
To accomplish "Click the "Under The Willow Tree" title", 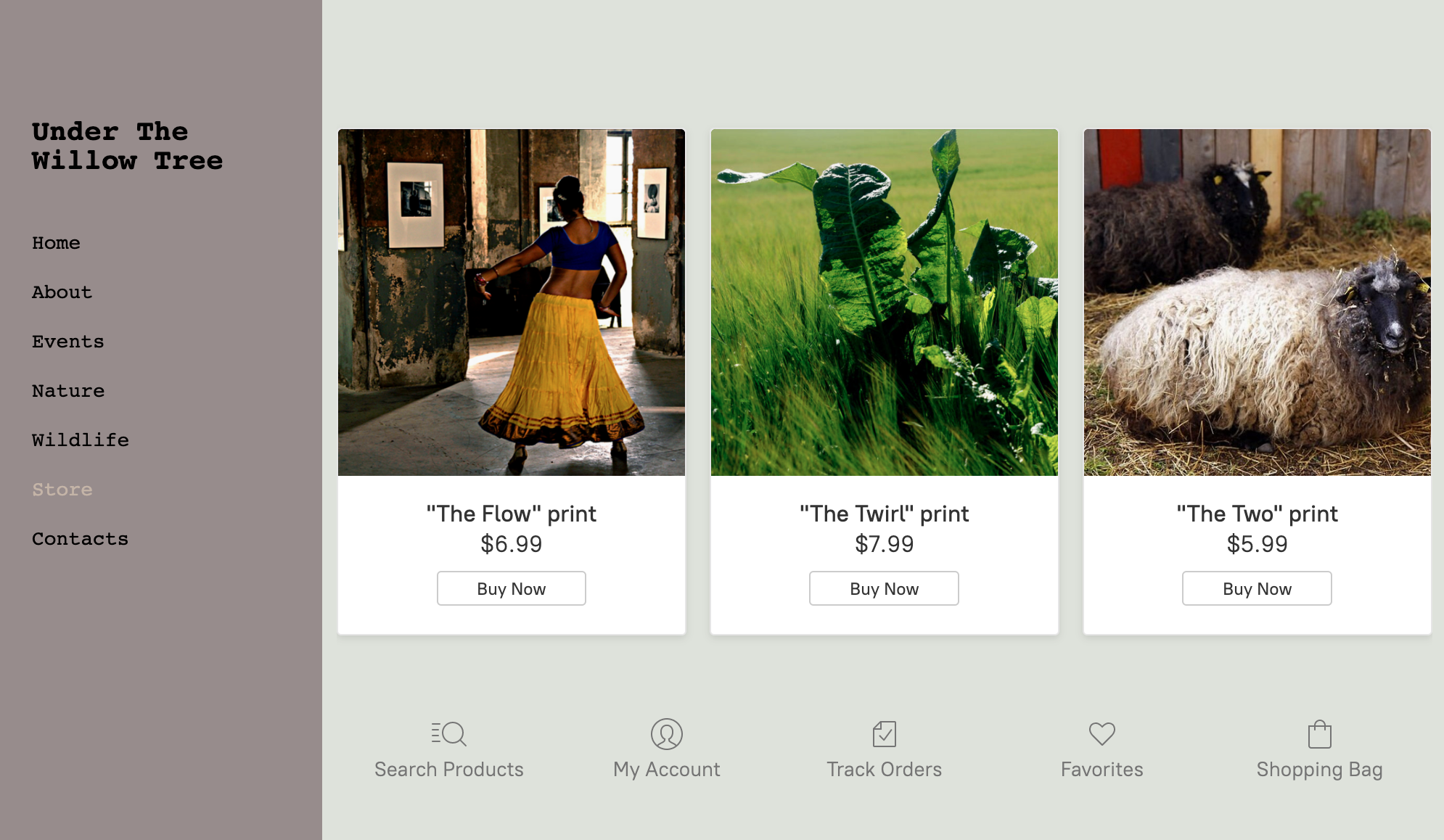I will pyautogui.click(x=127, y=146).
